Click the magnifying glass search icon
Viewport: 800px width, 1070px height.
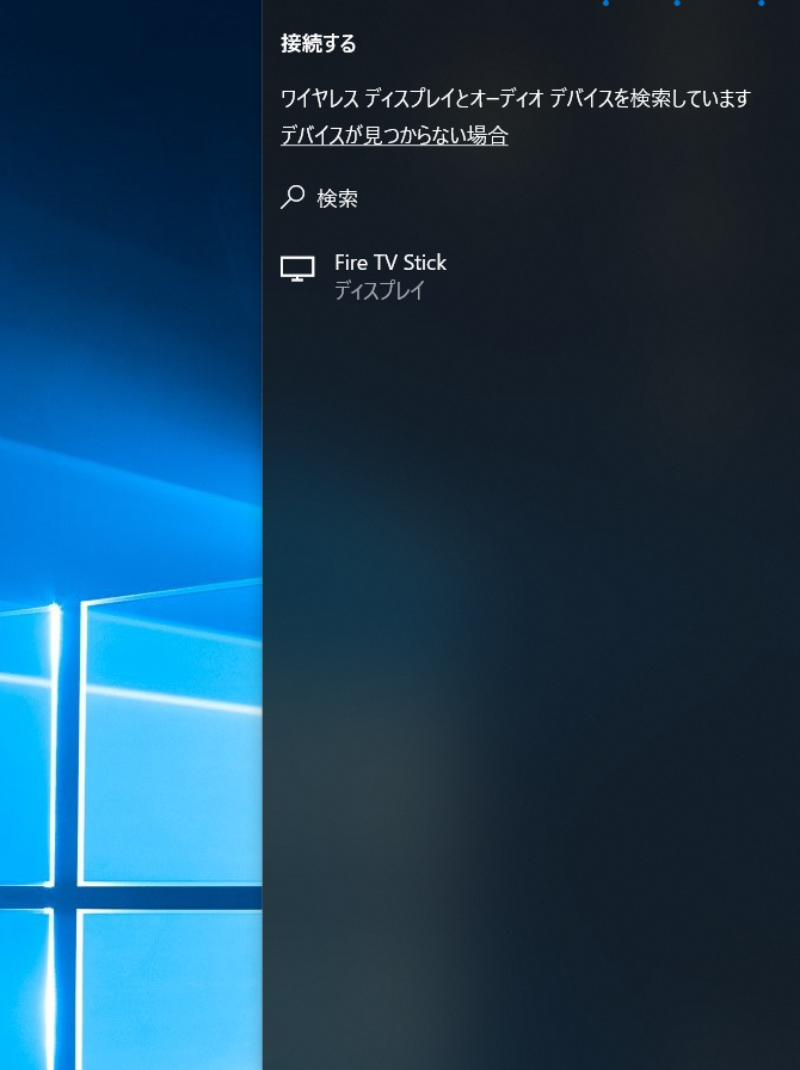click(292, 197)
